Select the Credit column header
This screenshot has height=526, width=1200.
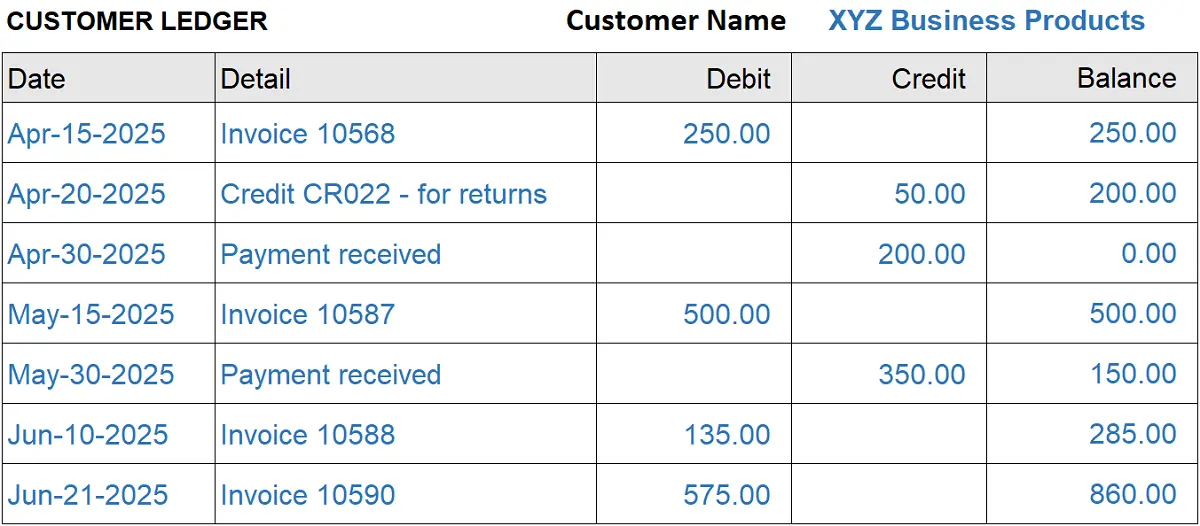click(928, 79)
